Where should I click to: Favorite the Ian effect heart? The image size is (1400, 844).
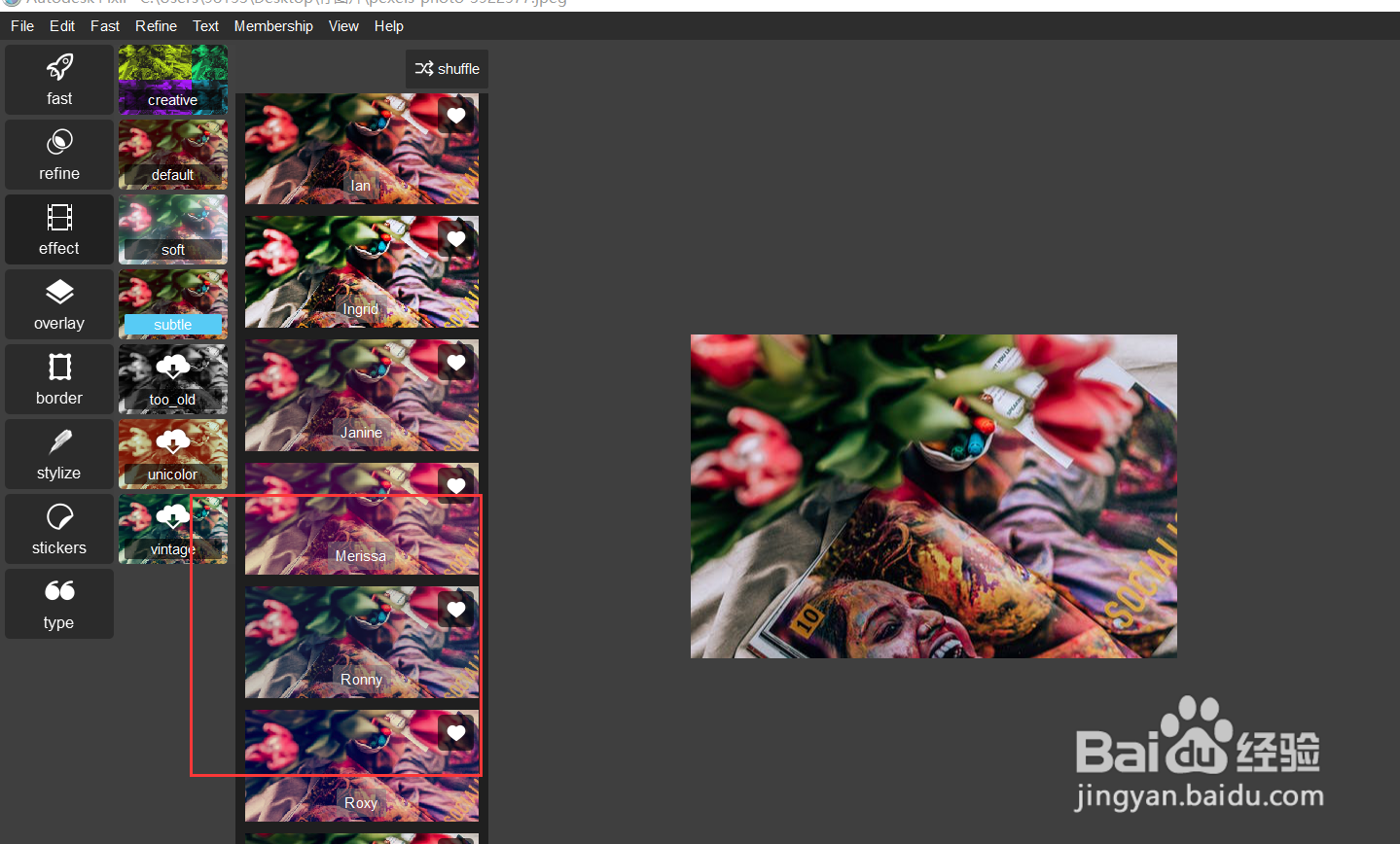coord(456,116)
